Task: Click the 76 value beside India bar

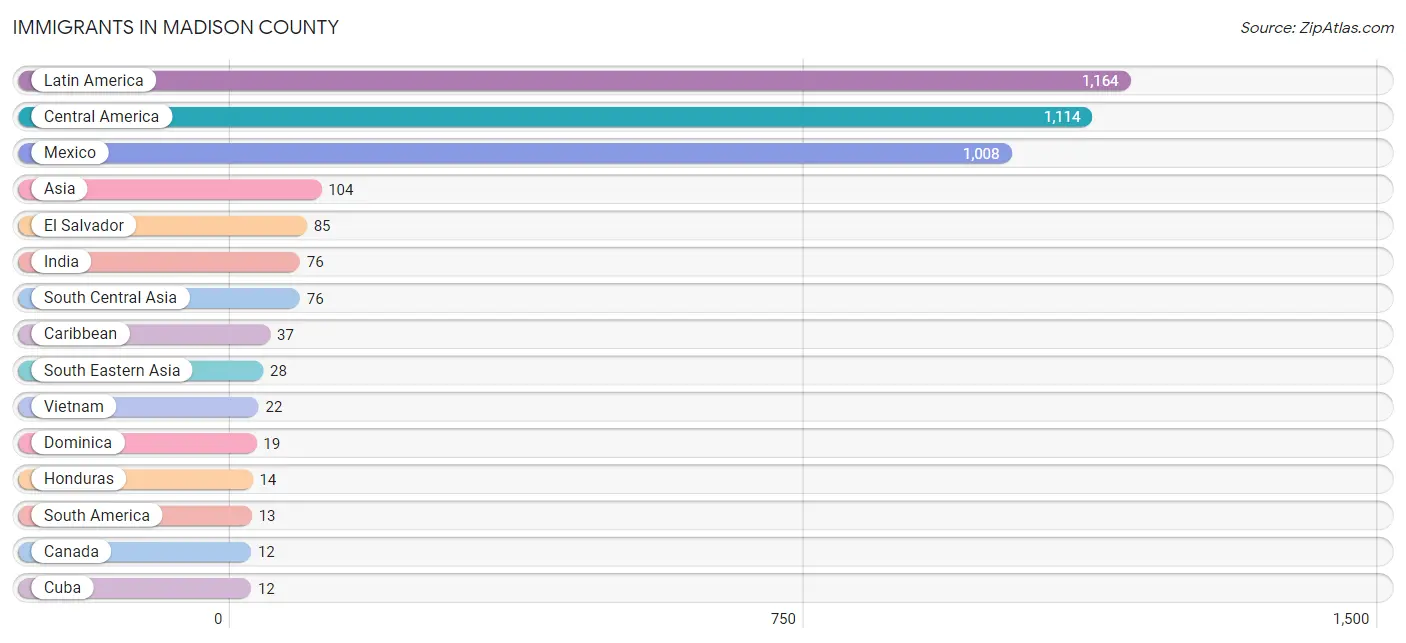Action: 315,262
